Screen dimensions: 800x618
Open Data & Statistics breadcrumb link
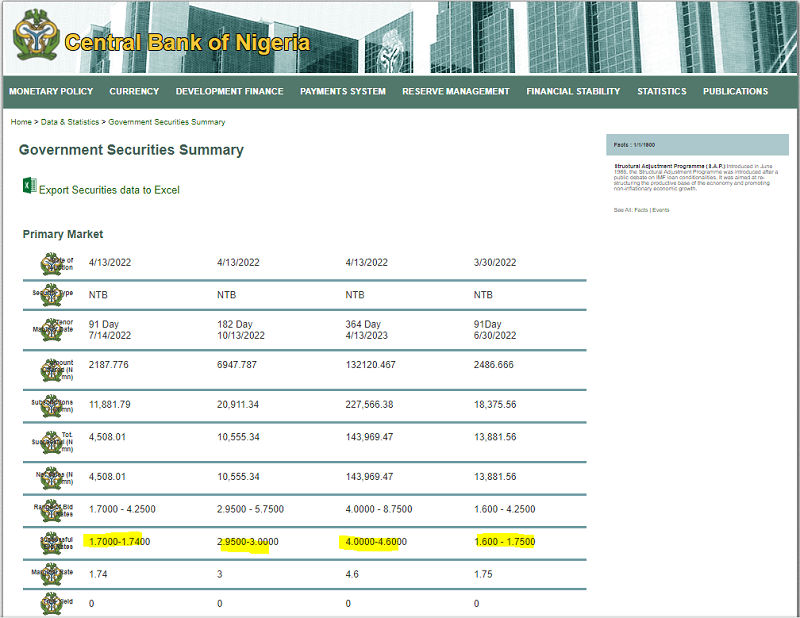(70, 122)
